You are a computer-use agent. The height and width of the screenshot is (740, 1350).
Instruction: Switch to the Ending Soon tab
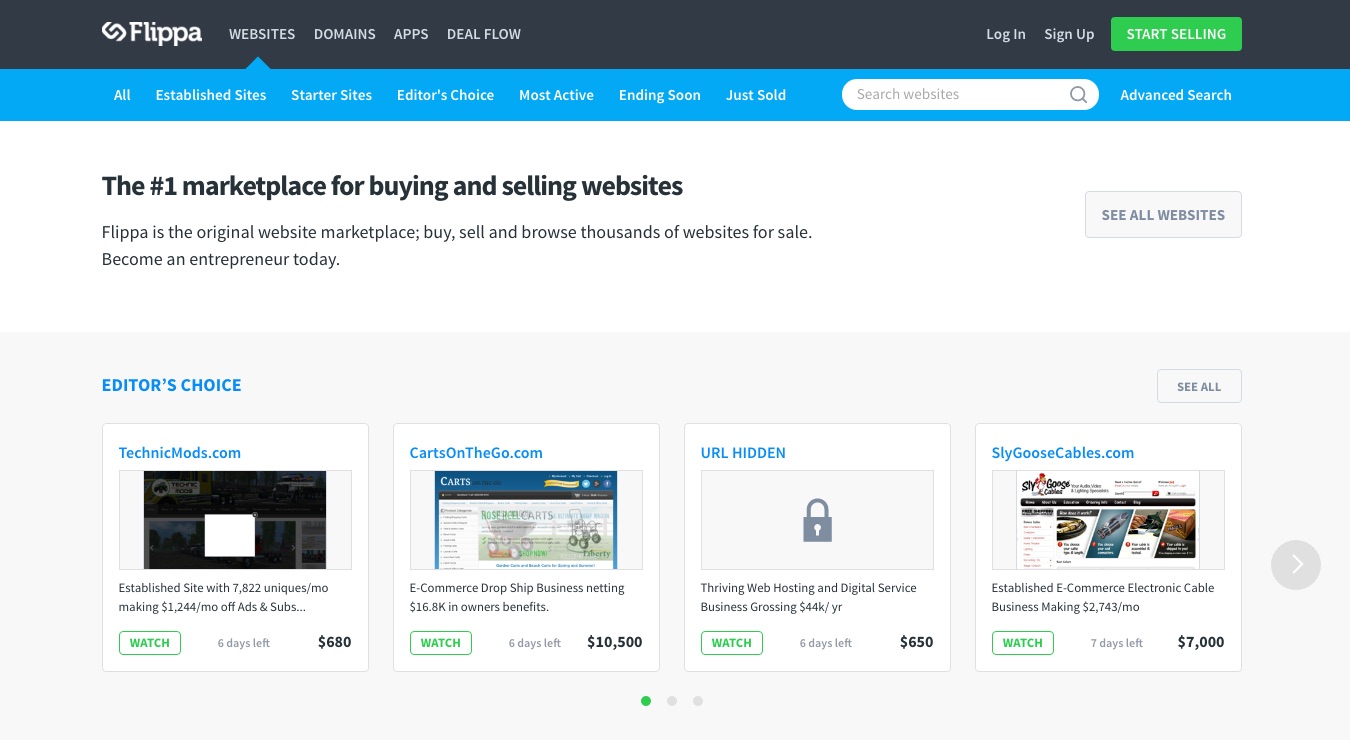click(x=660, y=95)
